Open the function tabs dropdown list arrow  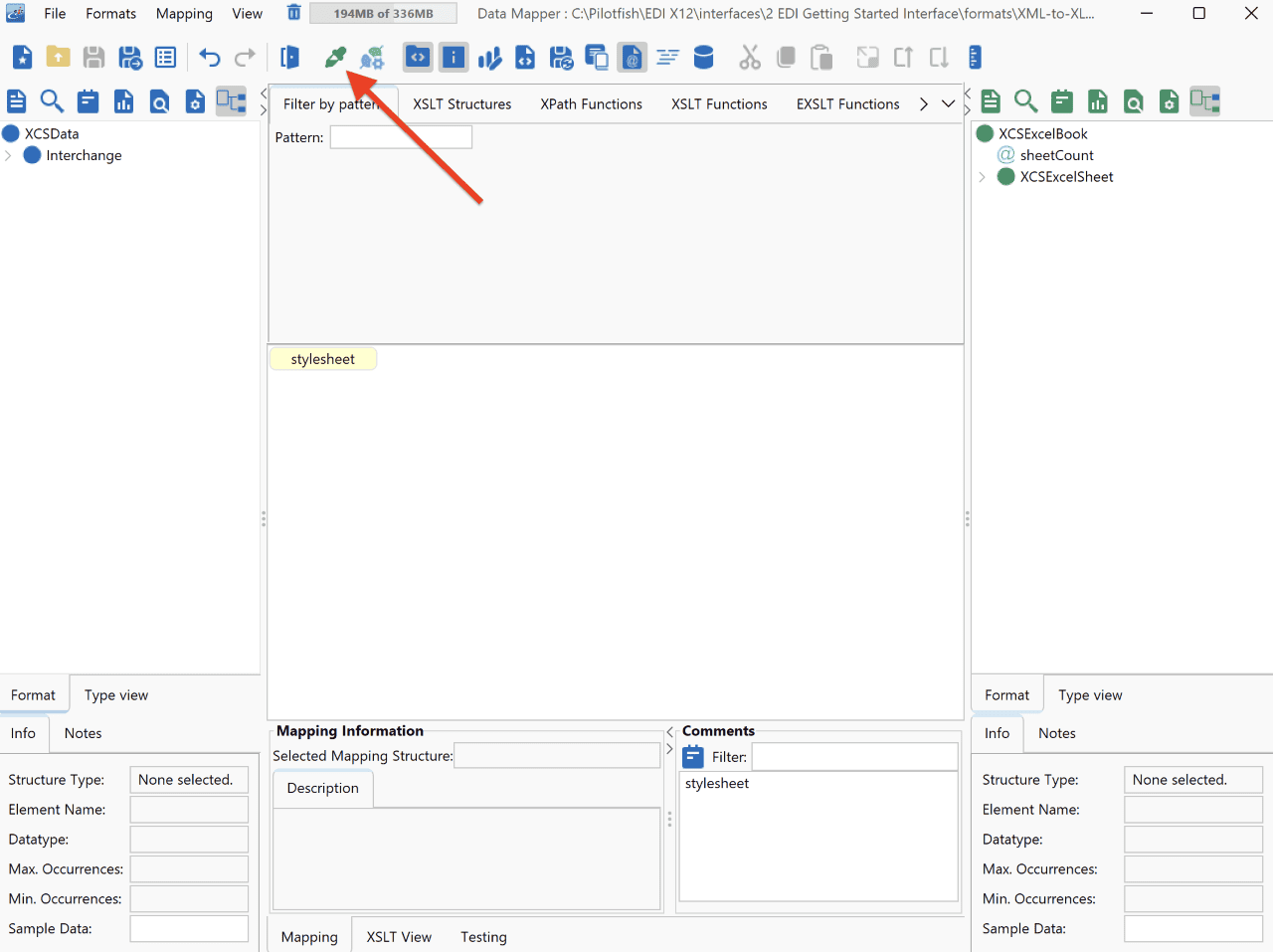[x=949, y=103]
